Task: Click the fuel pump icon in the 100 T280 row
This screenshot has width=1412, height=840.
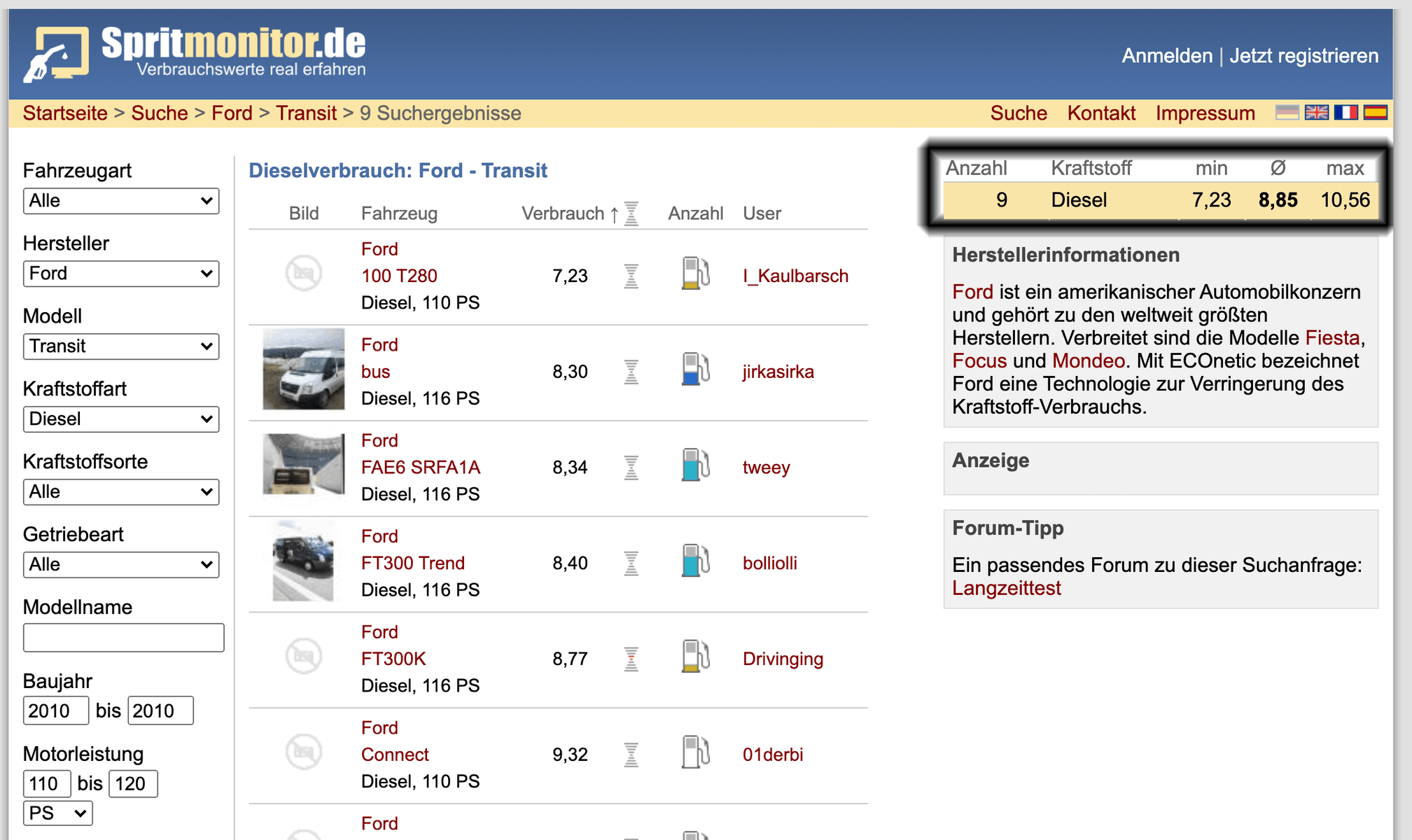Action: click(695, 273)
